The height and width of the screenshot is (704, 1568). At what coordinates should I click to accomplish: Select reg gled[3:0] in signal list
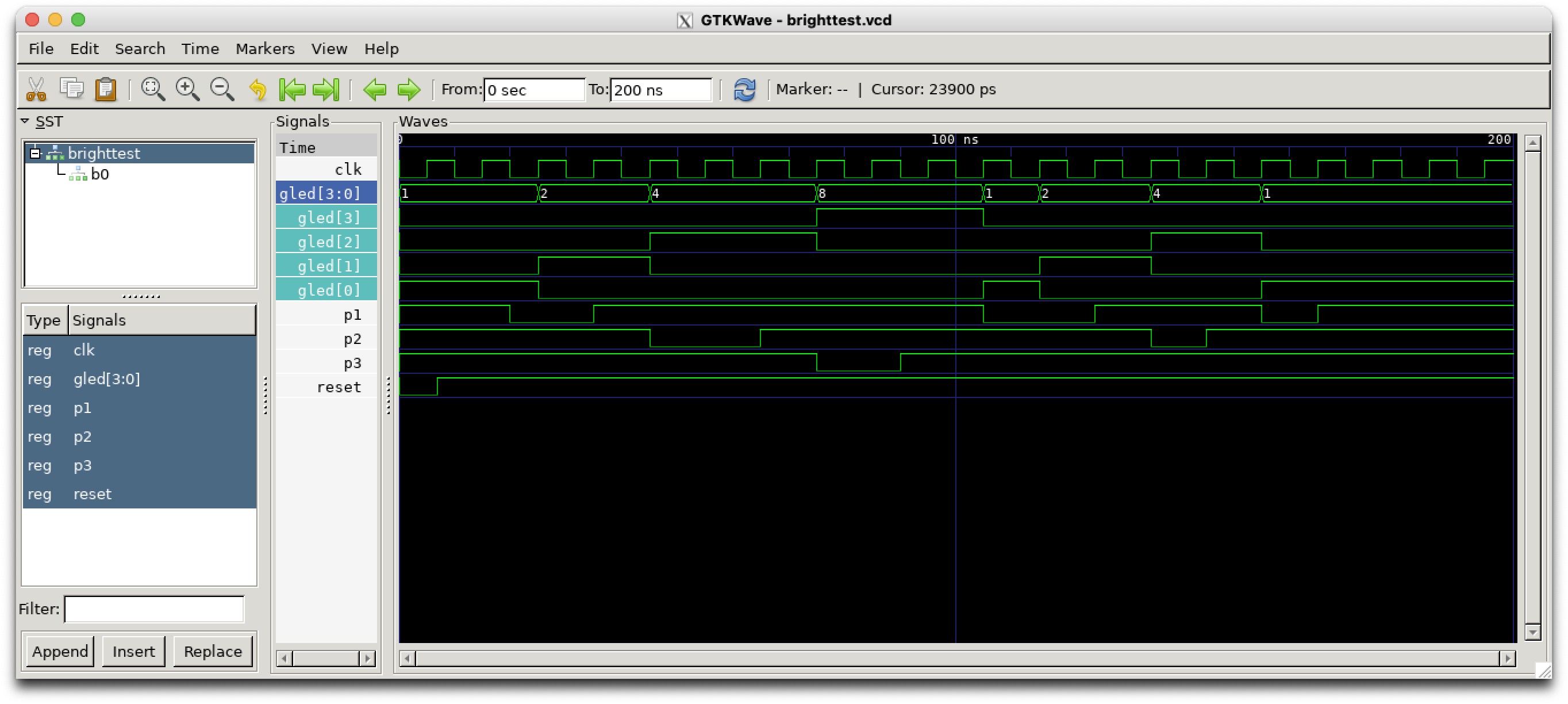coord(140,379)
